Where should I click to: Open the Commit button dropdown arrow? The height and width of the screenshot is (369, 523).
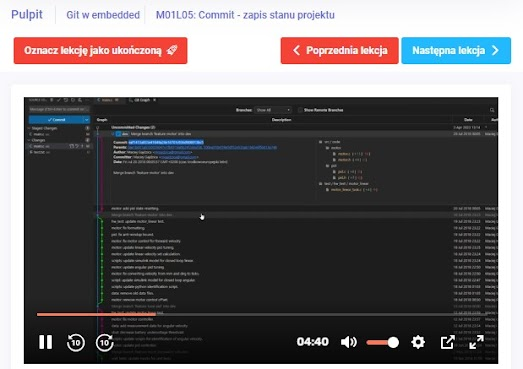pos(86,119)
